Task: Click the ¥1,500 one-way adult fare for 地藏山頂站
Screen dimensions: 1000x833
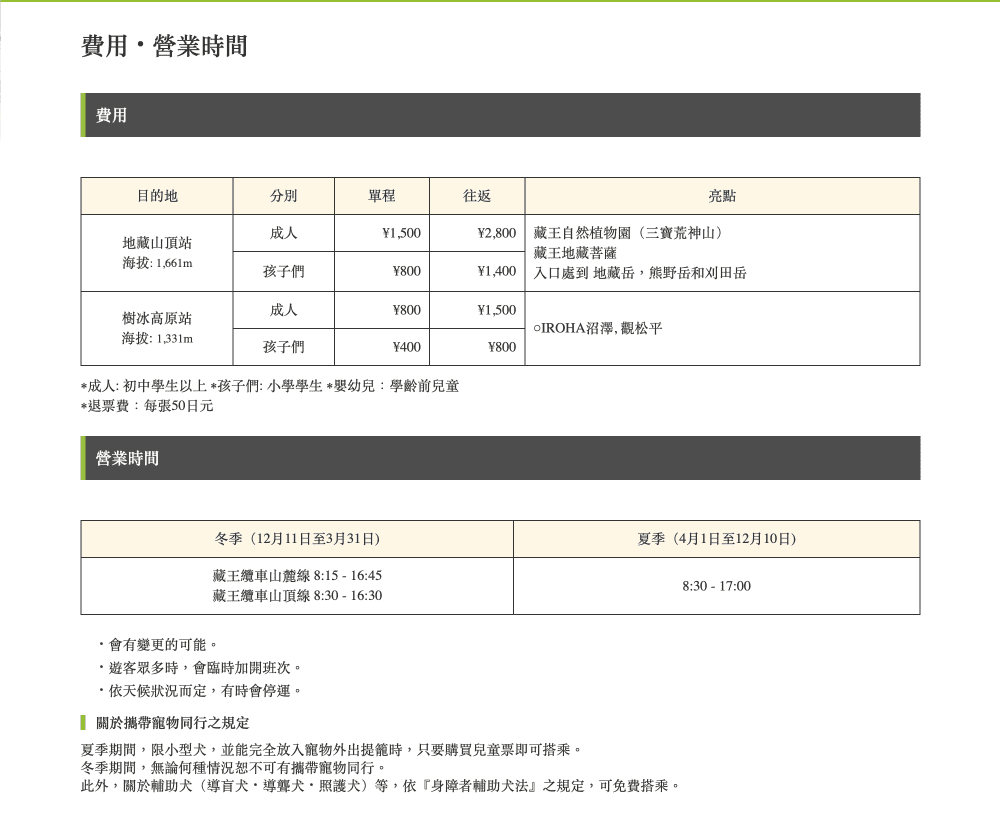Action: click(x=402, y=233)
